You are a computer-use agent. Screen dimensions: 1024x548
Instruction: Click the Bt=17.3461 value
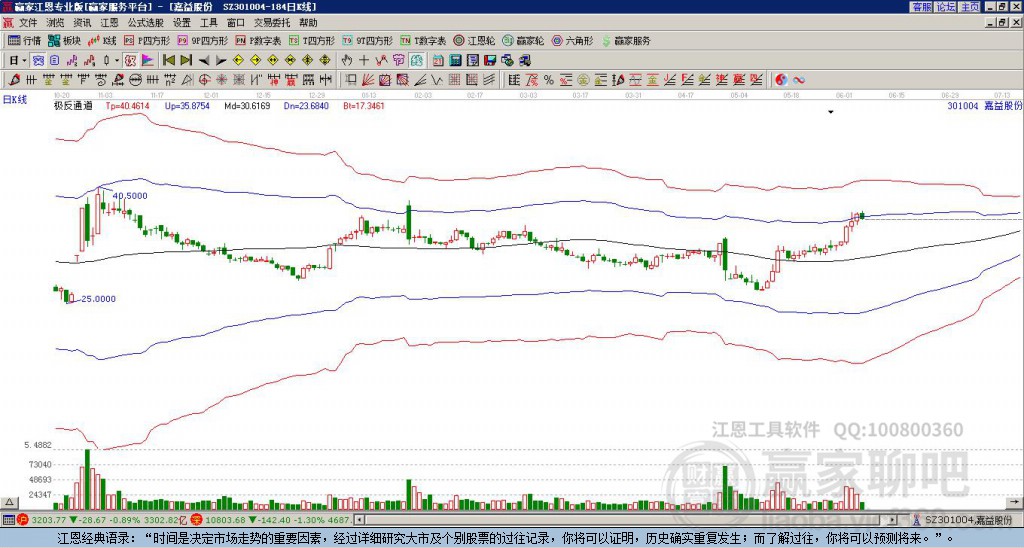(364, 105)
